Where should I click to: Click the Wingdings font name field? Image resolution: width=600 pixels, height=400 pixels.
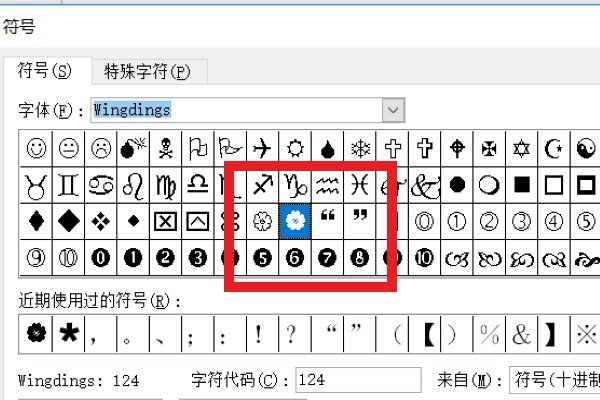[236, 110]
